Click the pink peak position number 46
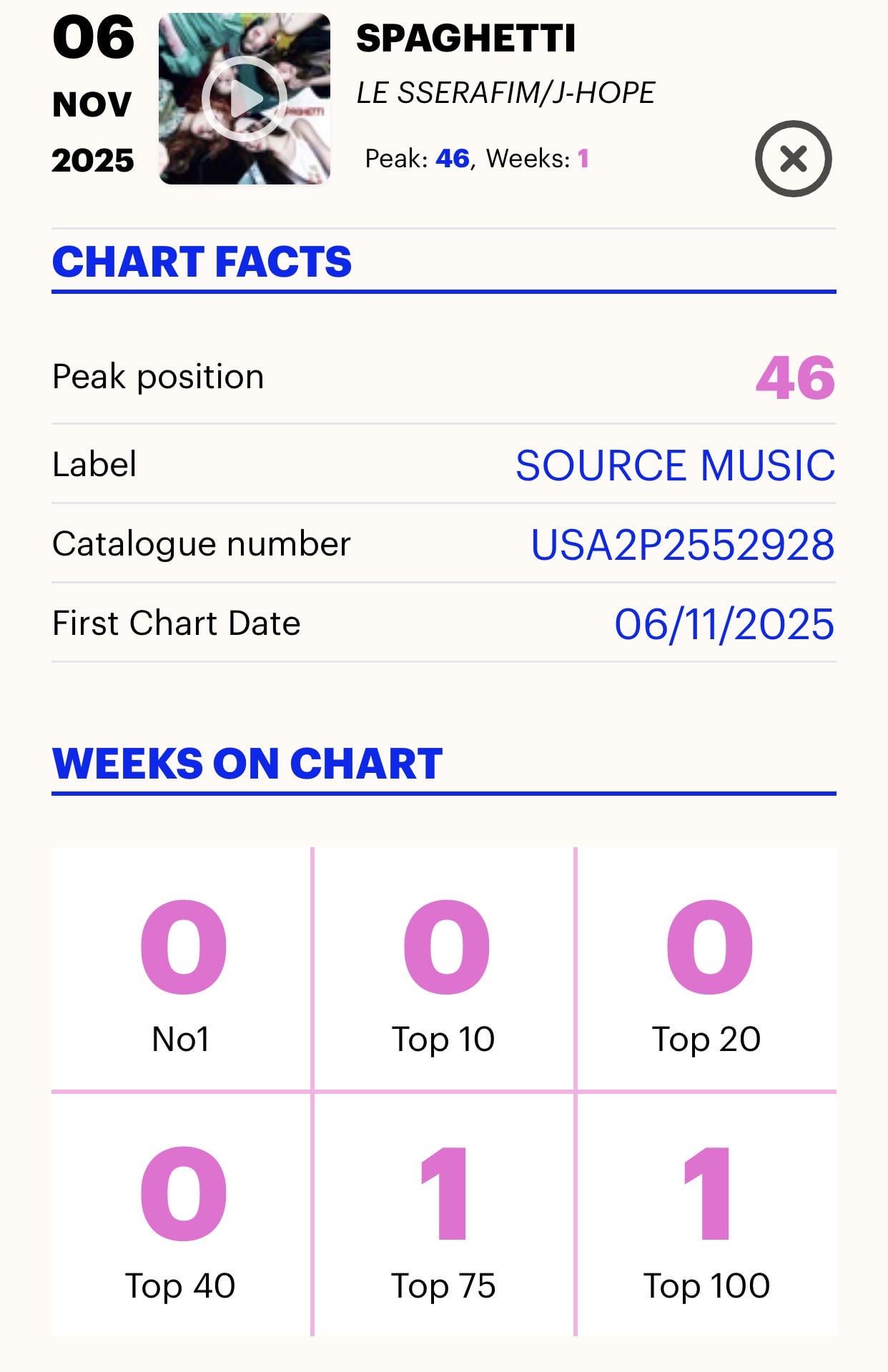Image resolution: width=888 pixels, height=1372 pixels. click(795, 377)
